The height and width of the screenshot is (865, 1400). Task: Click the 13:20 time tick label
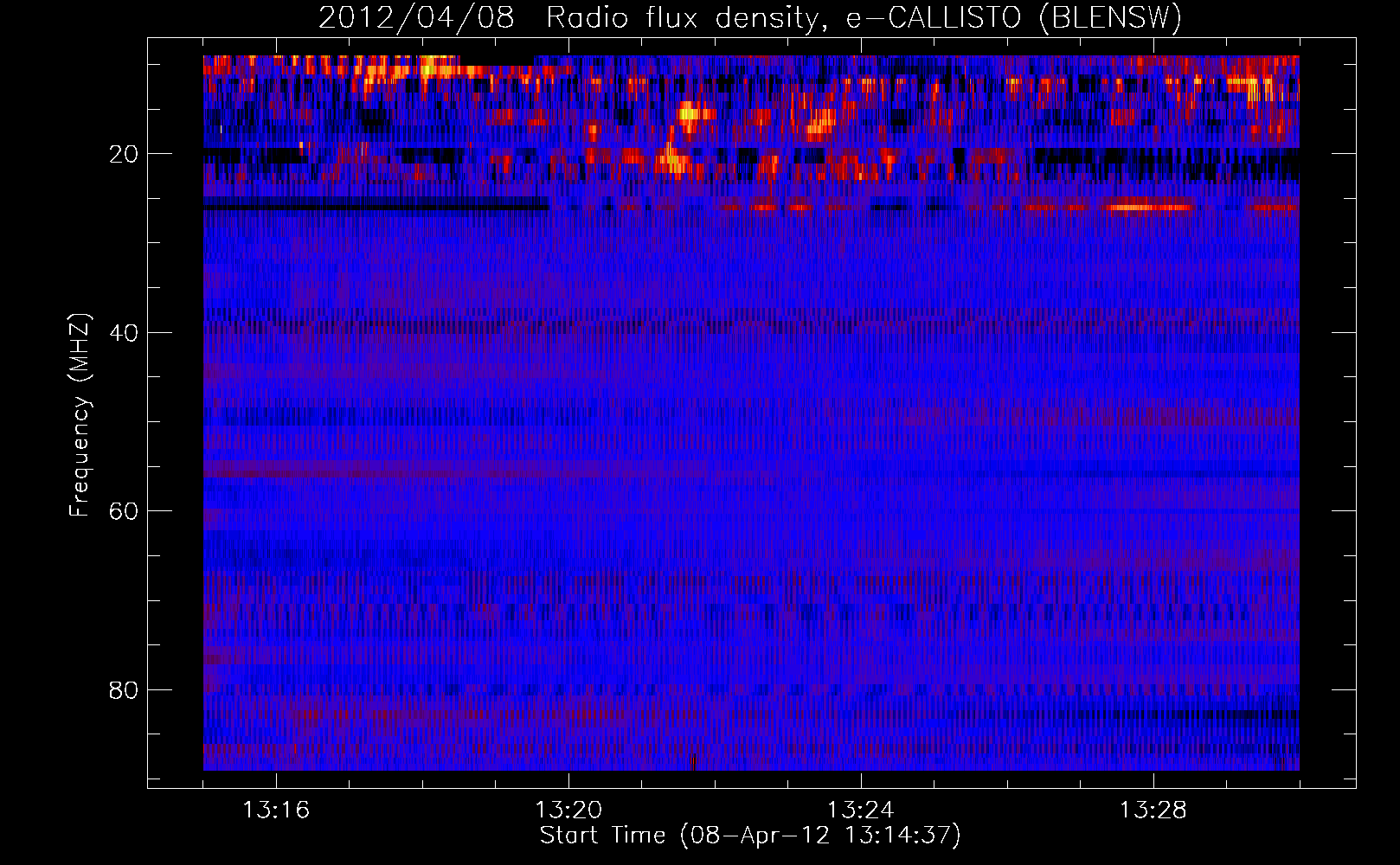coord(568,811)
